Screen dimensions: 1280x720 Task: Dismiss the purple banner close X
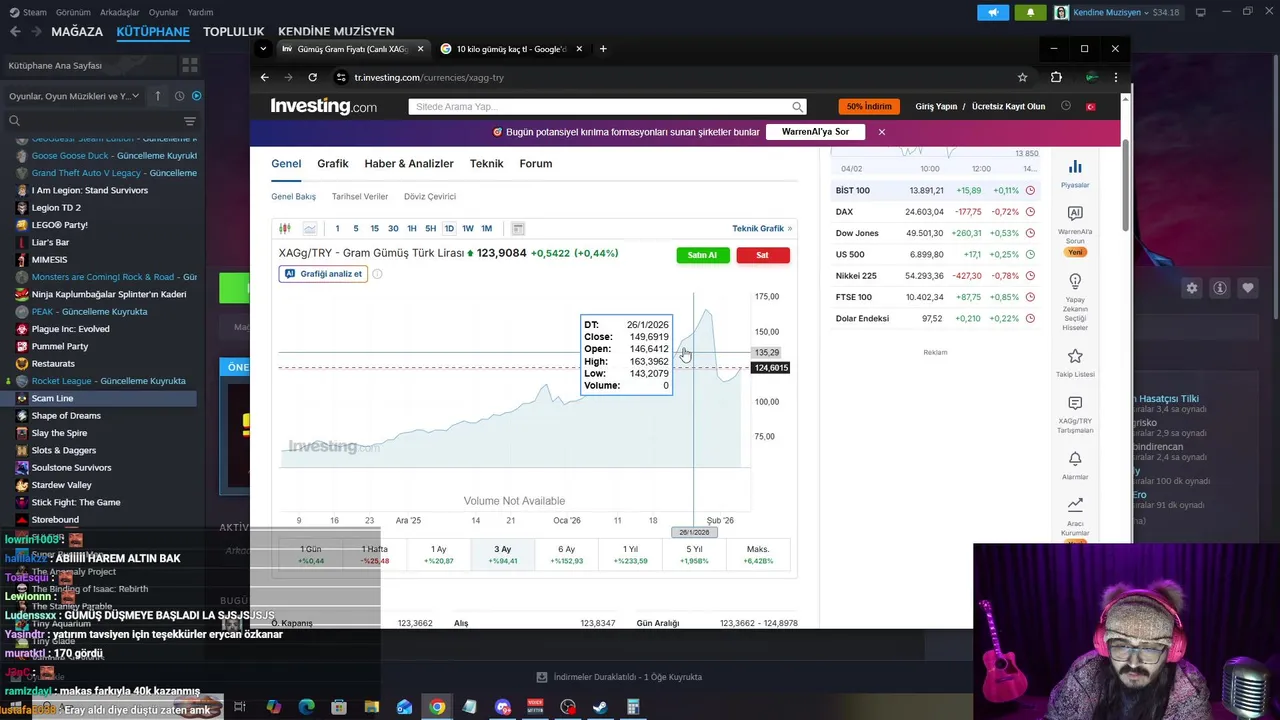pyautogui.click(x=881, y=132)
